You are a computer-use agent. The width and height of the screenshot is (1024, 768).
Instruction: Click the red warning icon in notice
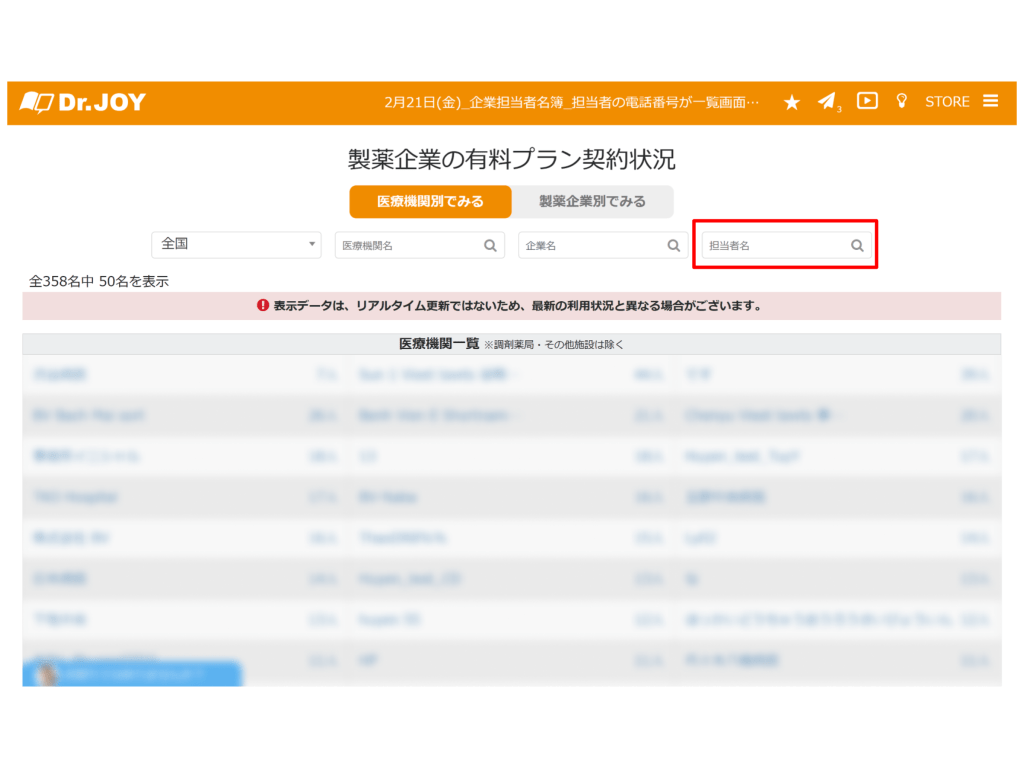click(x=263, y=306)
